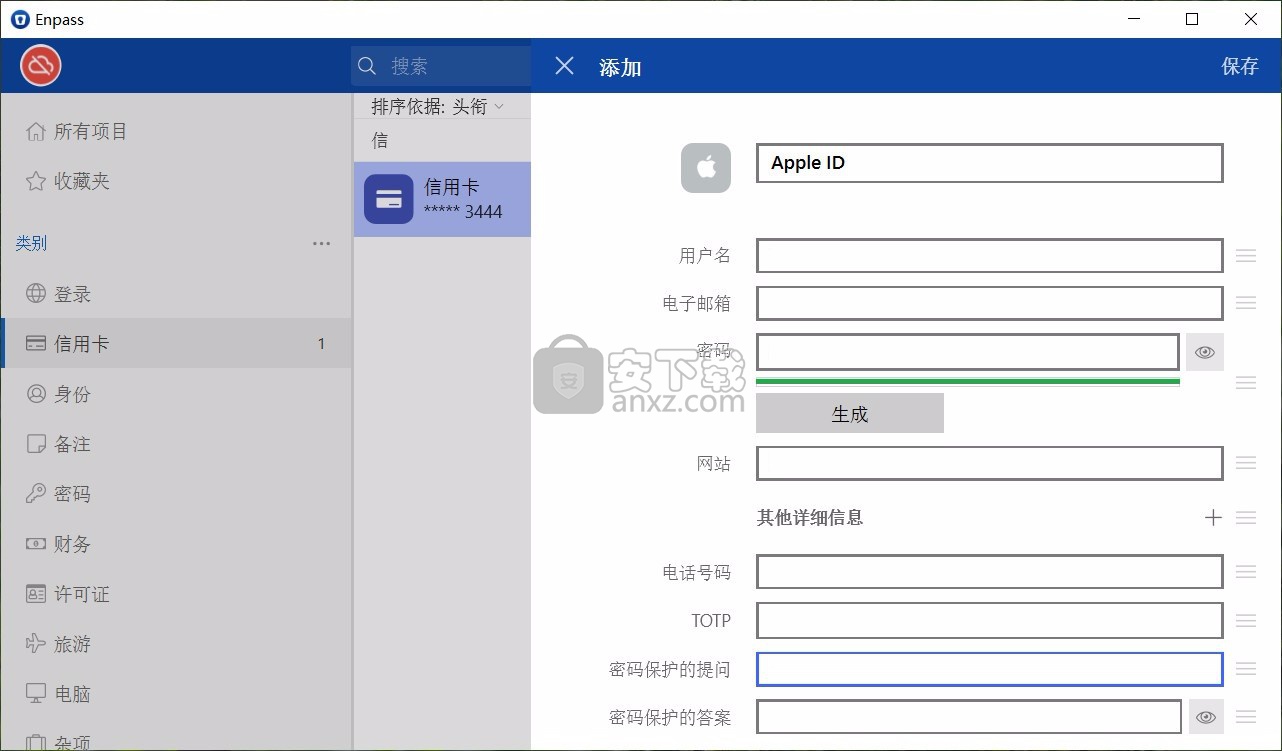Viewport: 1282px width, 751px height.
Task: Select the 身份 category
Action: click(x=176, y=394)
